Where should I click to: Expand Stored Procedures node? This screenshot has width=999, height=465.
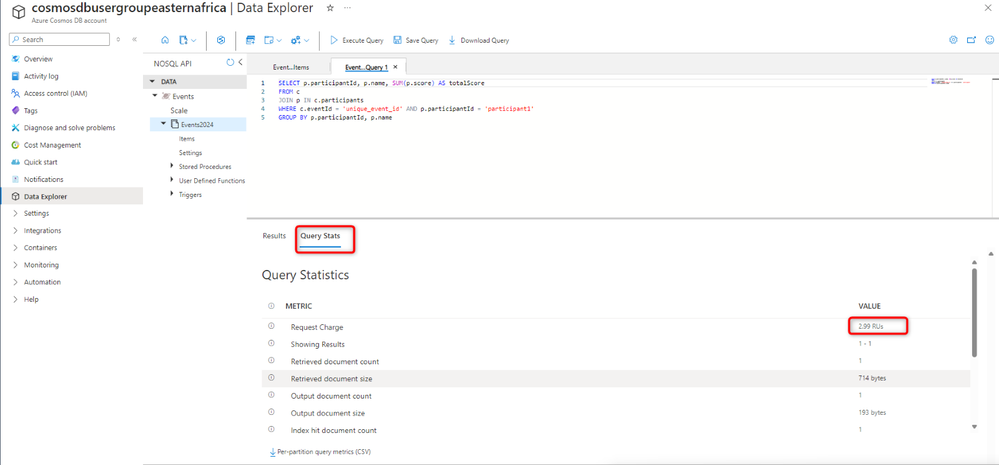[172, 166]
